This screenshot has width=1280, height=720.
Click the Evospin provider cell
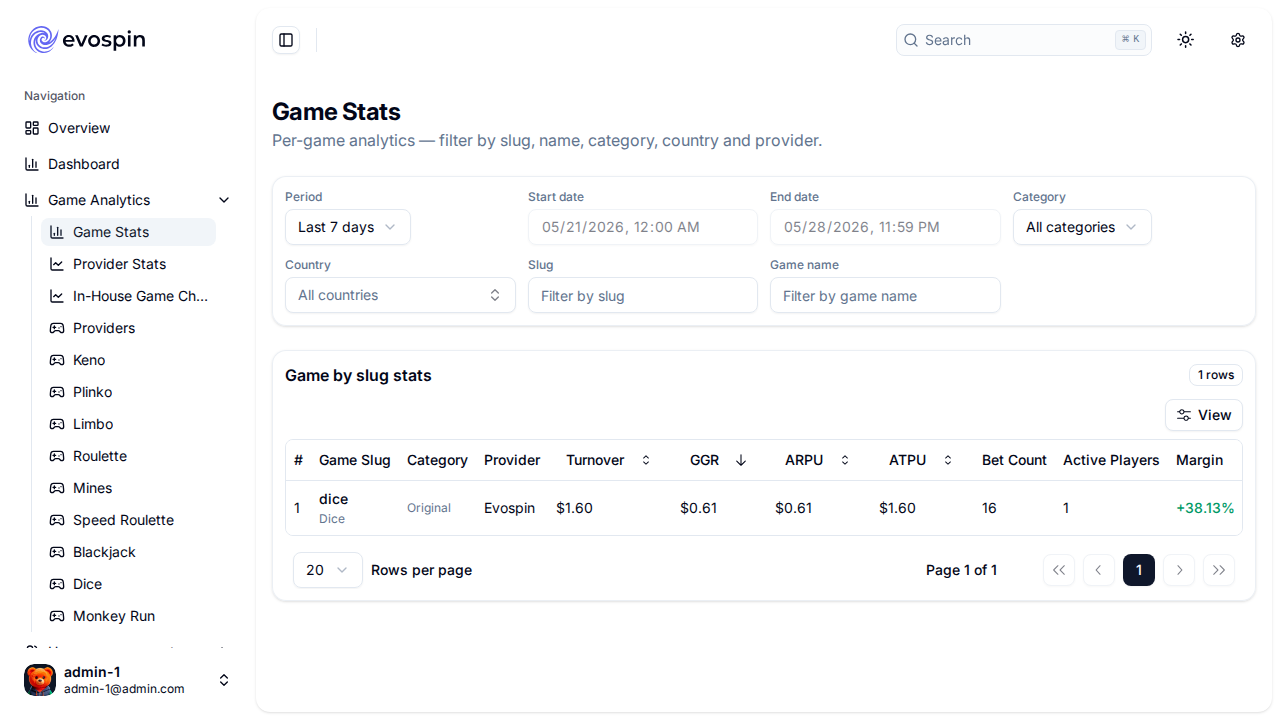(509, 508)
